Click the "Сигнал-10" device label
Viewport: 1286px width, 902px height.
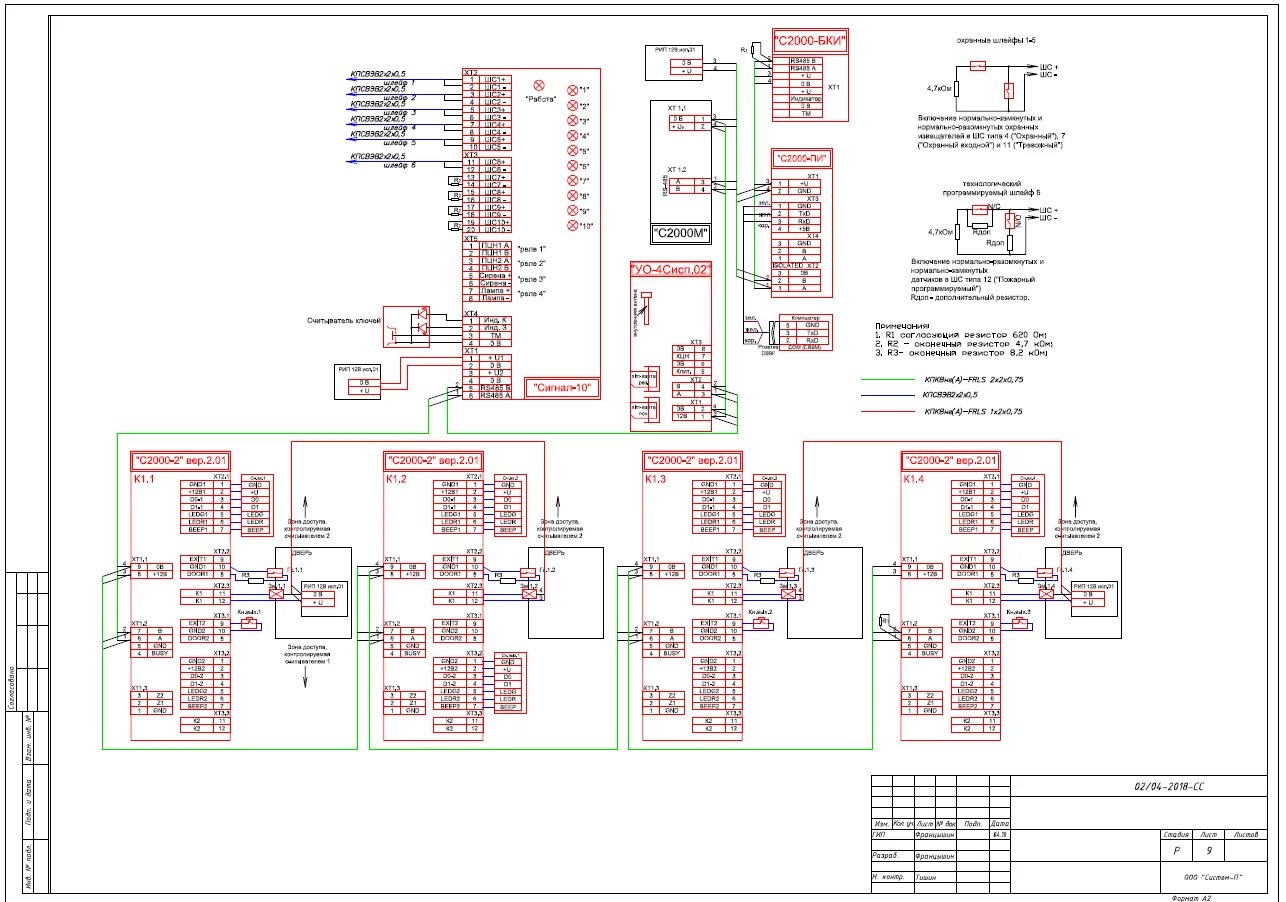(563, 389)
